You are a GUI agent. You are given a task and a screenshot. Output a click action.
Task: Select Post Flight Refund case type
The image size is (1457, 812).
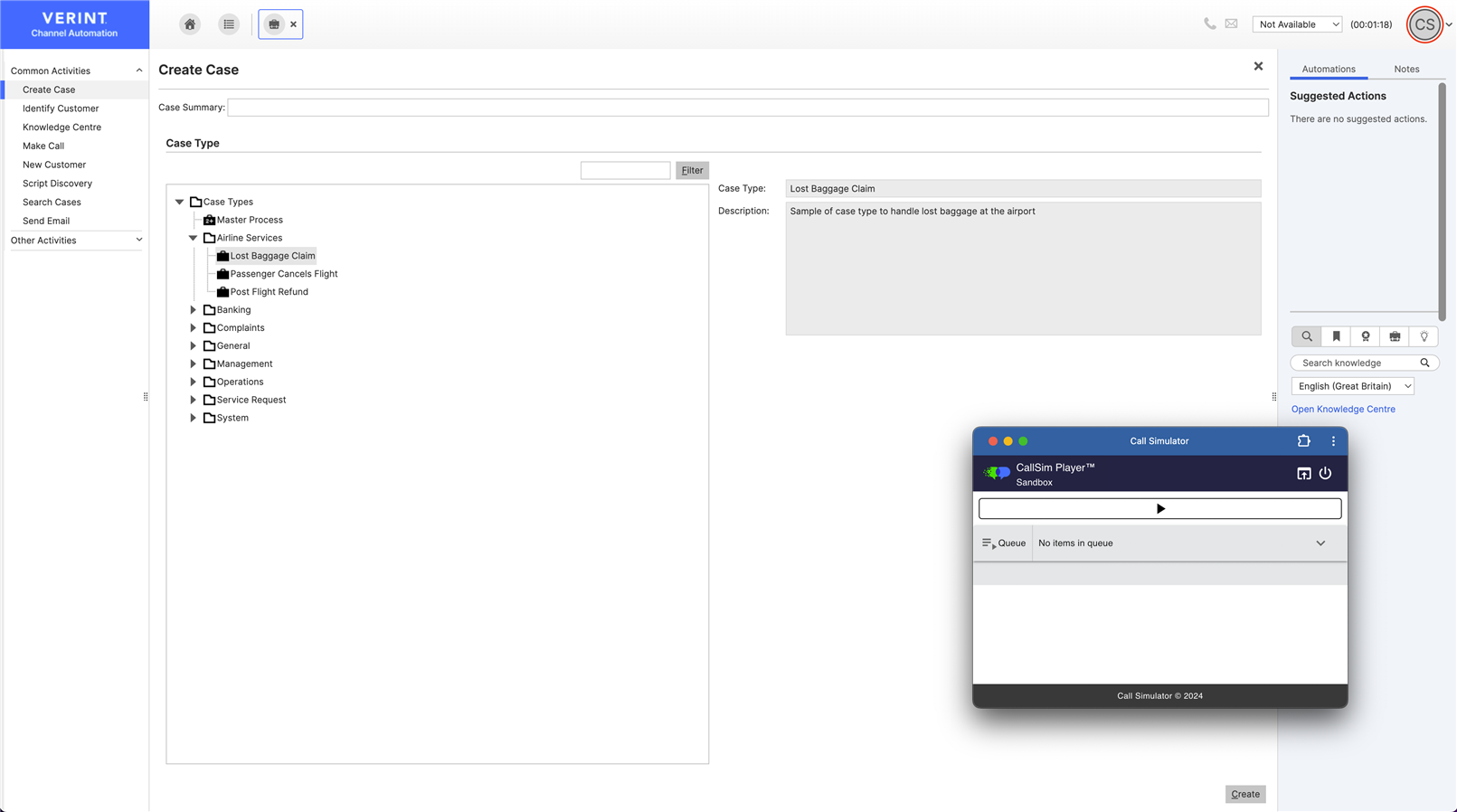(x=269, y=292)
